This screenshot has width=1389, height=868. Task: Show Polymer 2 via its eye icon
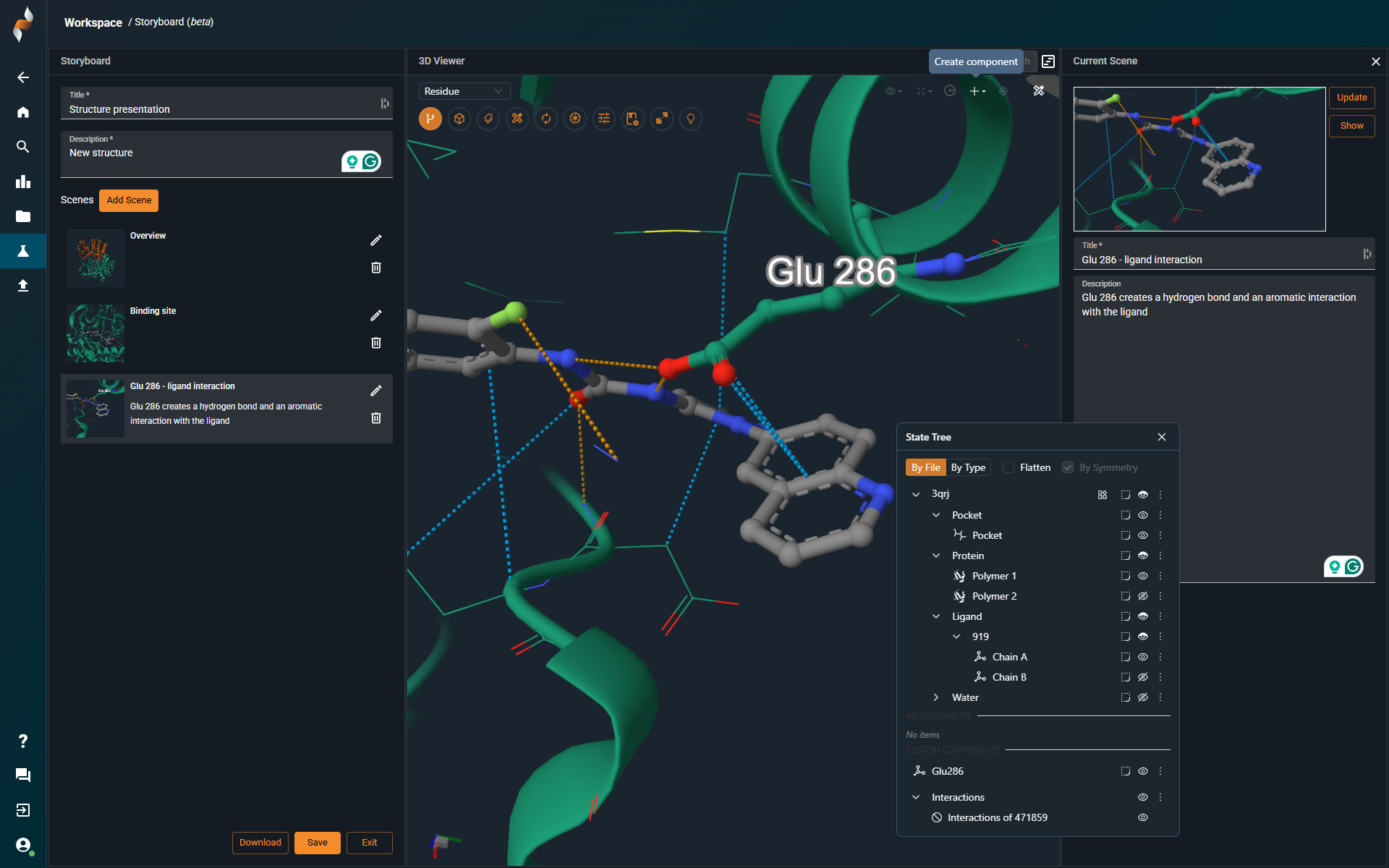[1143, 596]
